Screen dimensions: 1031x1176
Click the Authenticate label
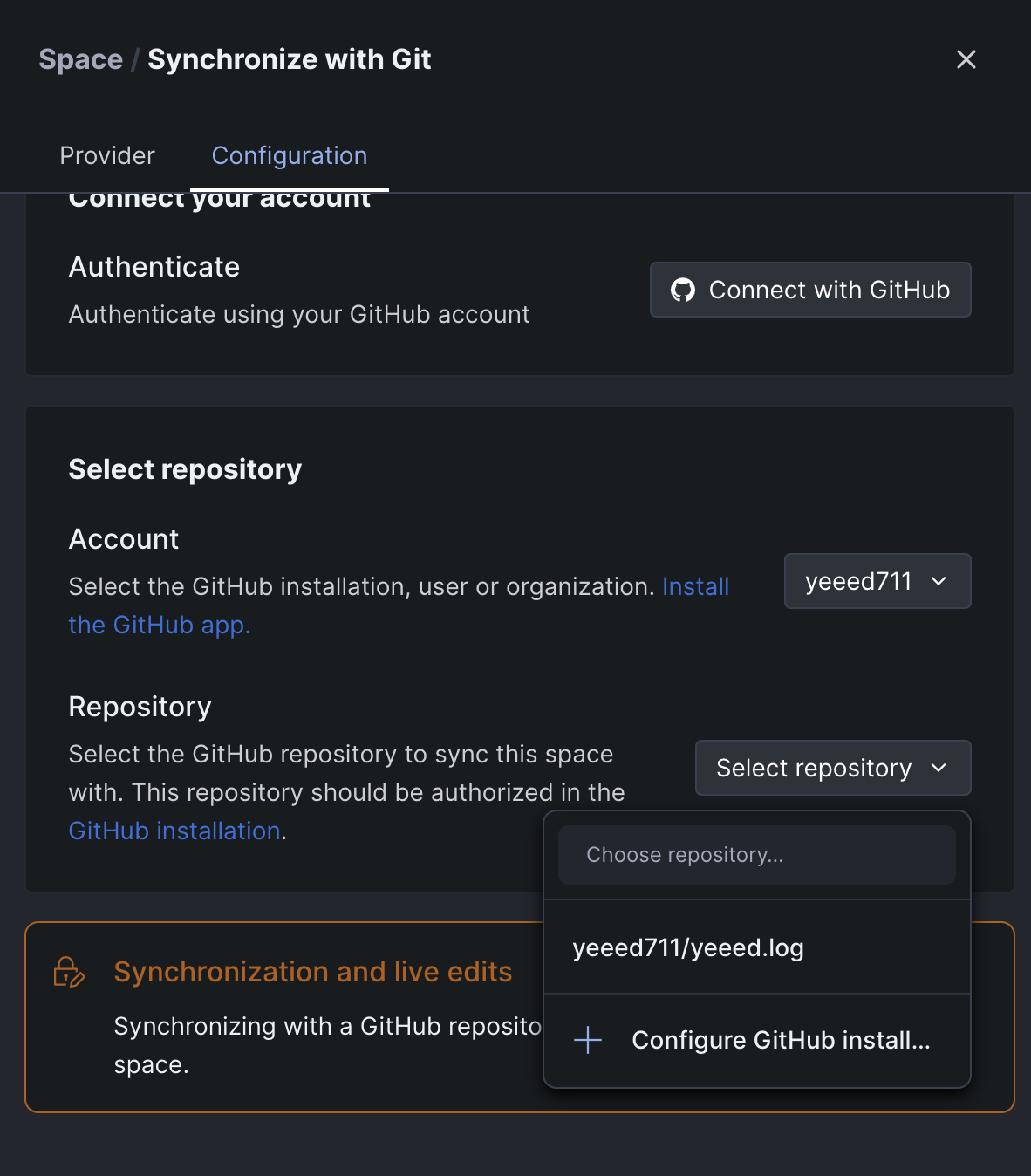[154, 267]
